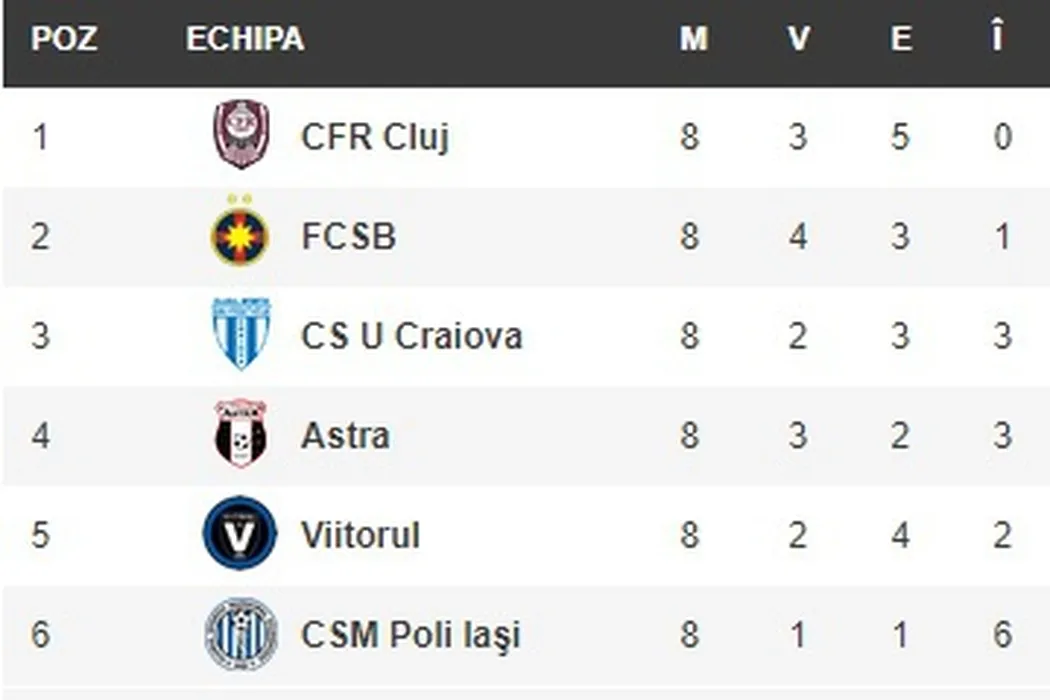Click the Astra club crest
The width and height of the screenshot is (1050, 700).
pos(241,434)
